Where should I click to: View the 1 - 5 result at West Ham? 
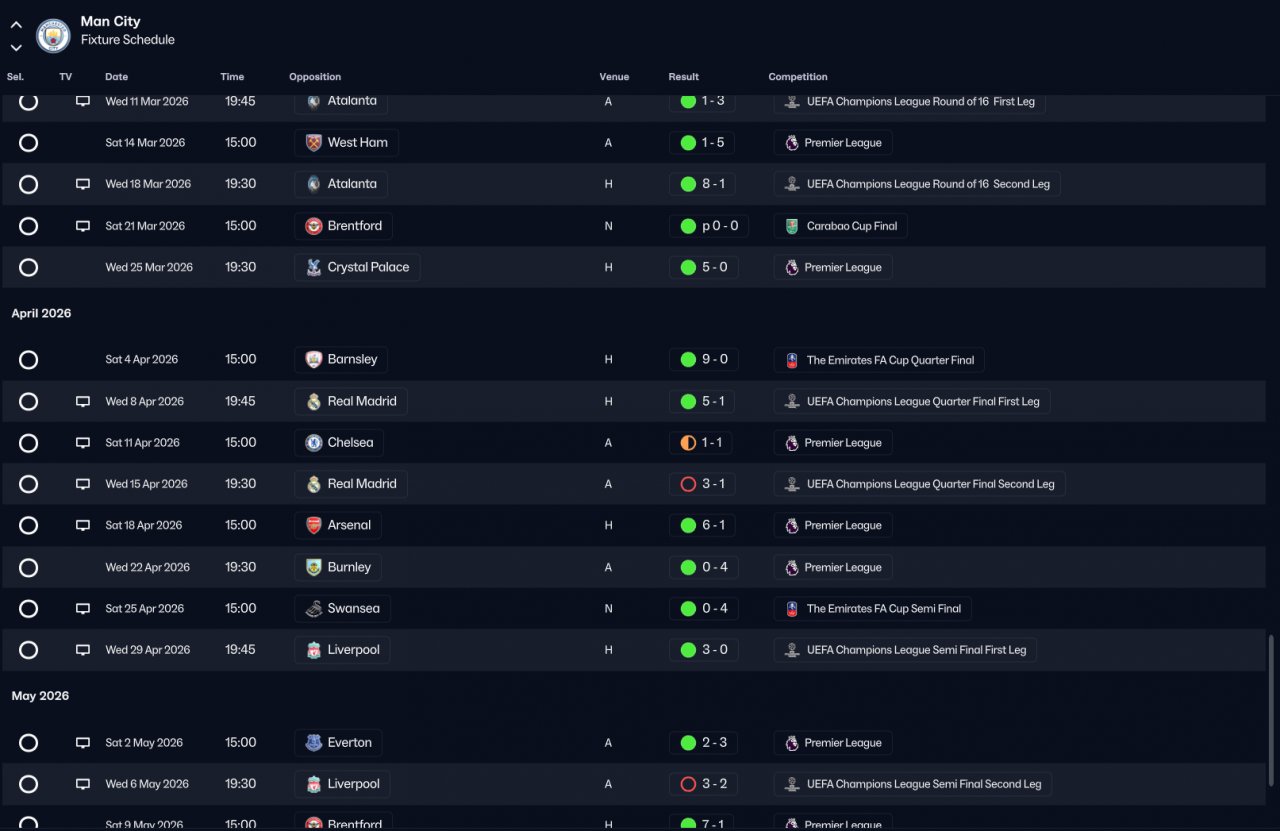pos(702,143)
